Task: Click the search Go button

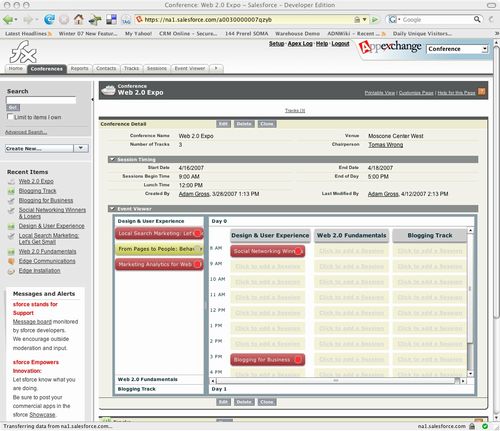Action: click(x=13, y=107)
